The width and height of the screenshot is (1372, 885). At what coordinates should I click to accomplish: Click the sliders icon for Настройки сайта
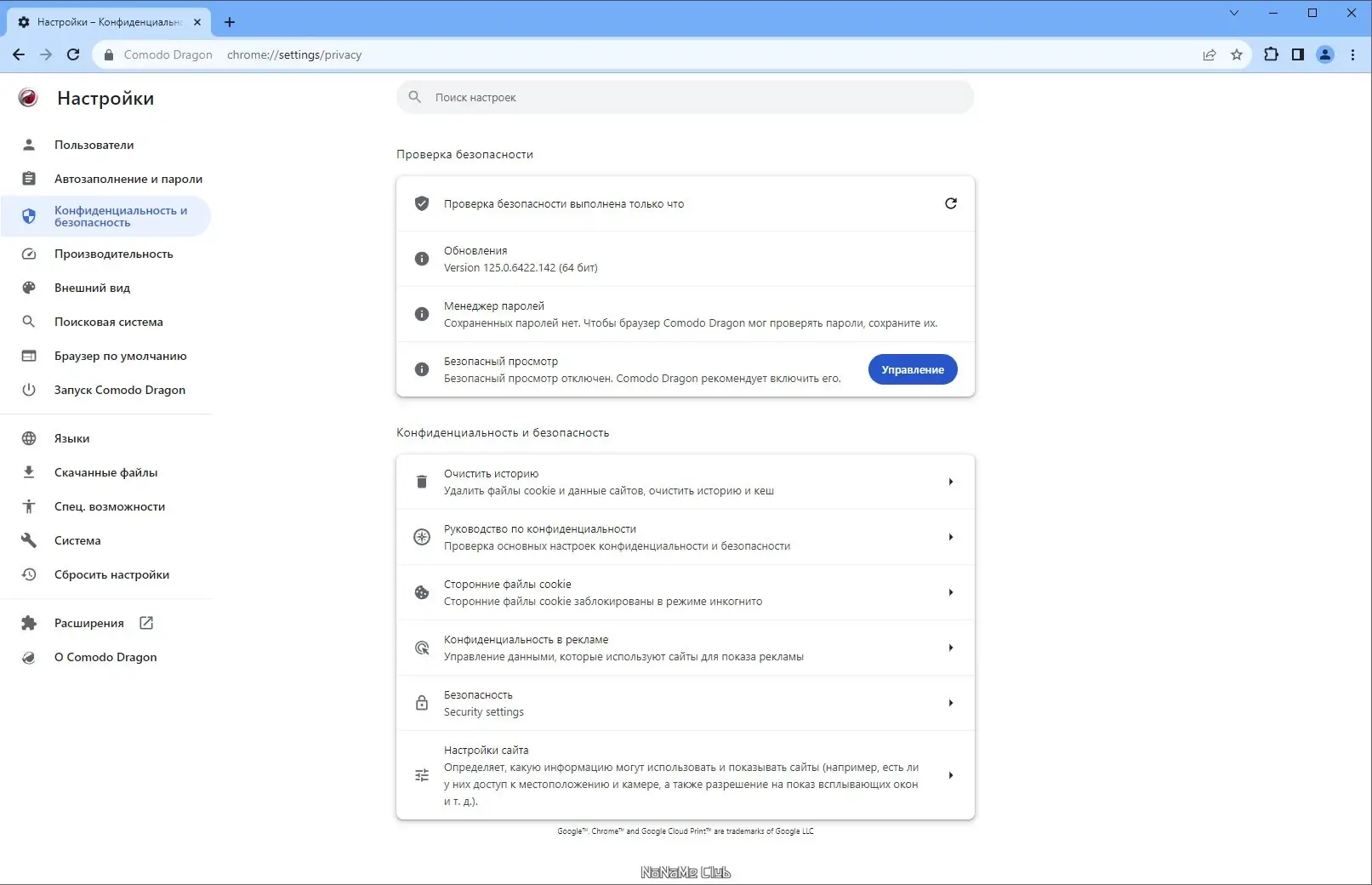422,775
